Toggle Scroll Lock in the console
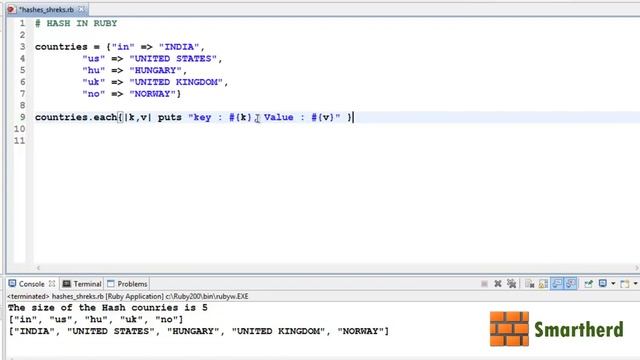Viewport: 640px width, 360px height. pos(543,284)
